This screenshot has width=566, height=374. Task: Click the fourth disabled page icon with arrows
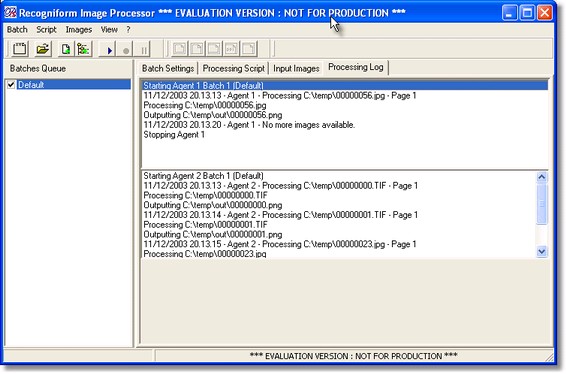click(x=231, y=49)
